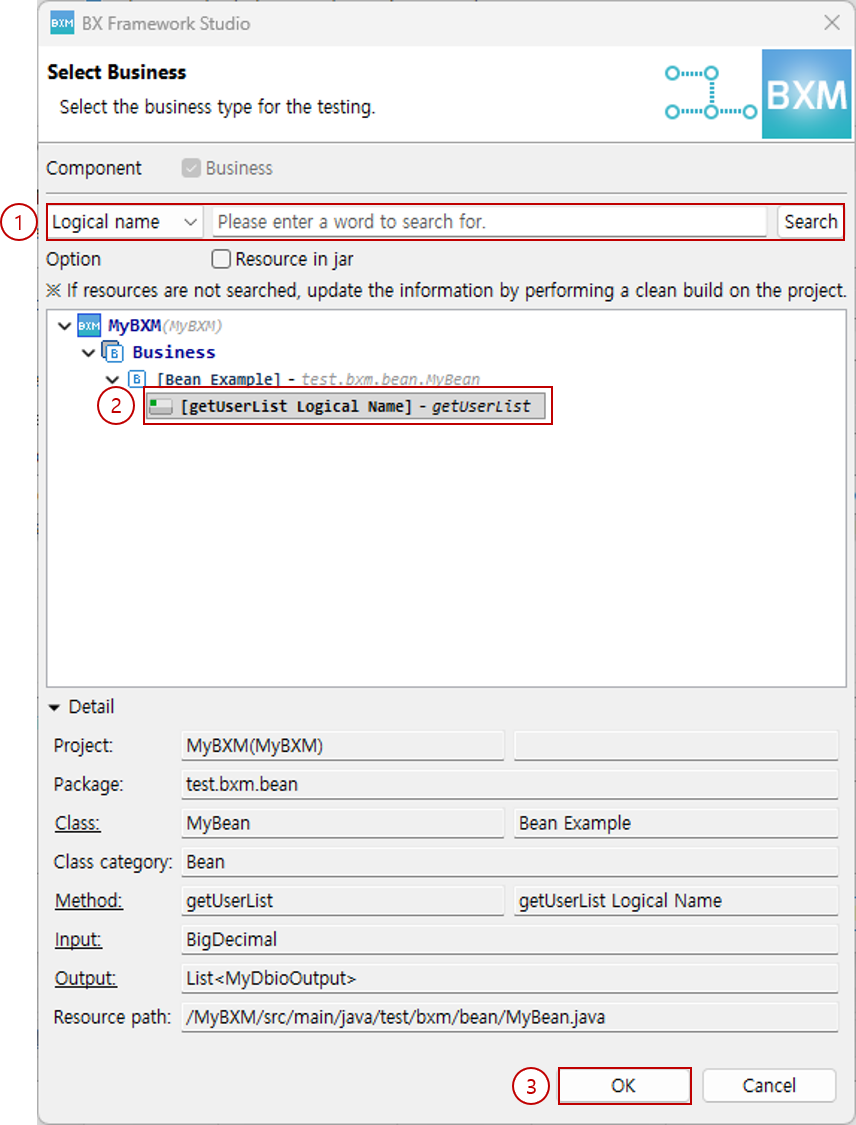Click the MyBXM project icon in tree
Viewport: 856px width, 1125px height.
coord(89,326)
